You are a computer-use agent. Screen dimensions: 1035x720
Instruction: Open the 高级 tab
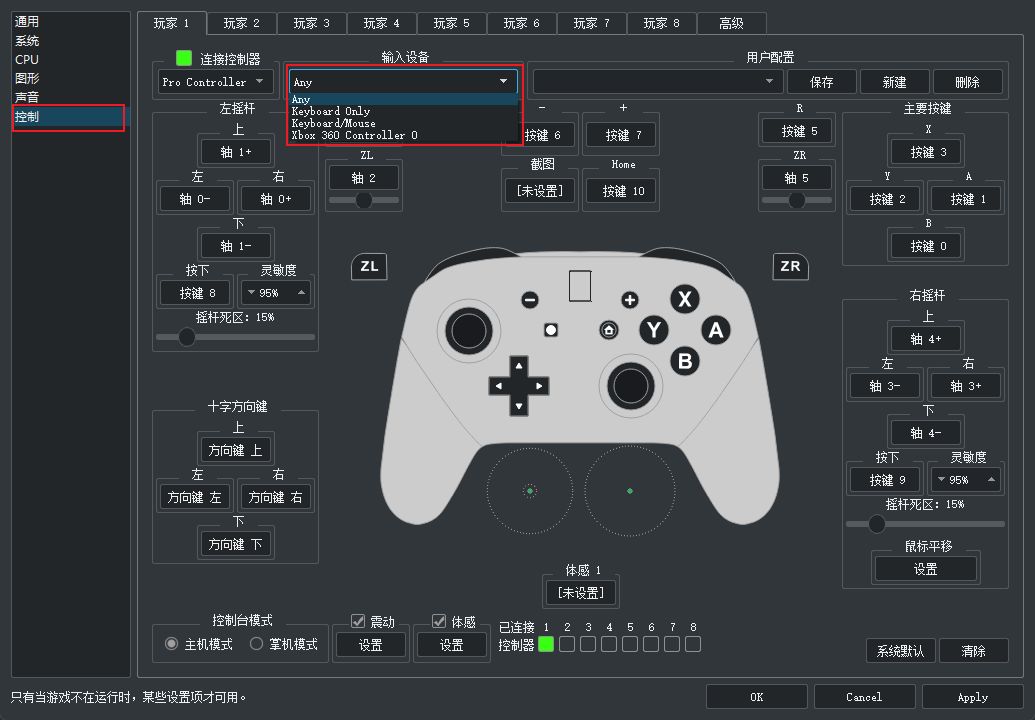[x=731, y=23]
